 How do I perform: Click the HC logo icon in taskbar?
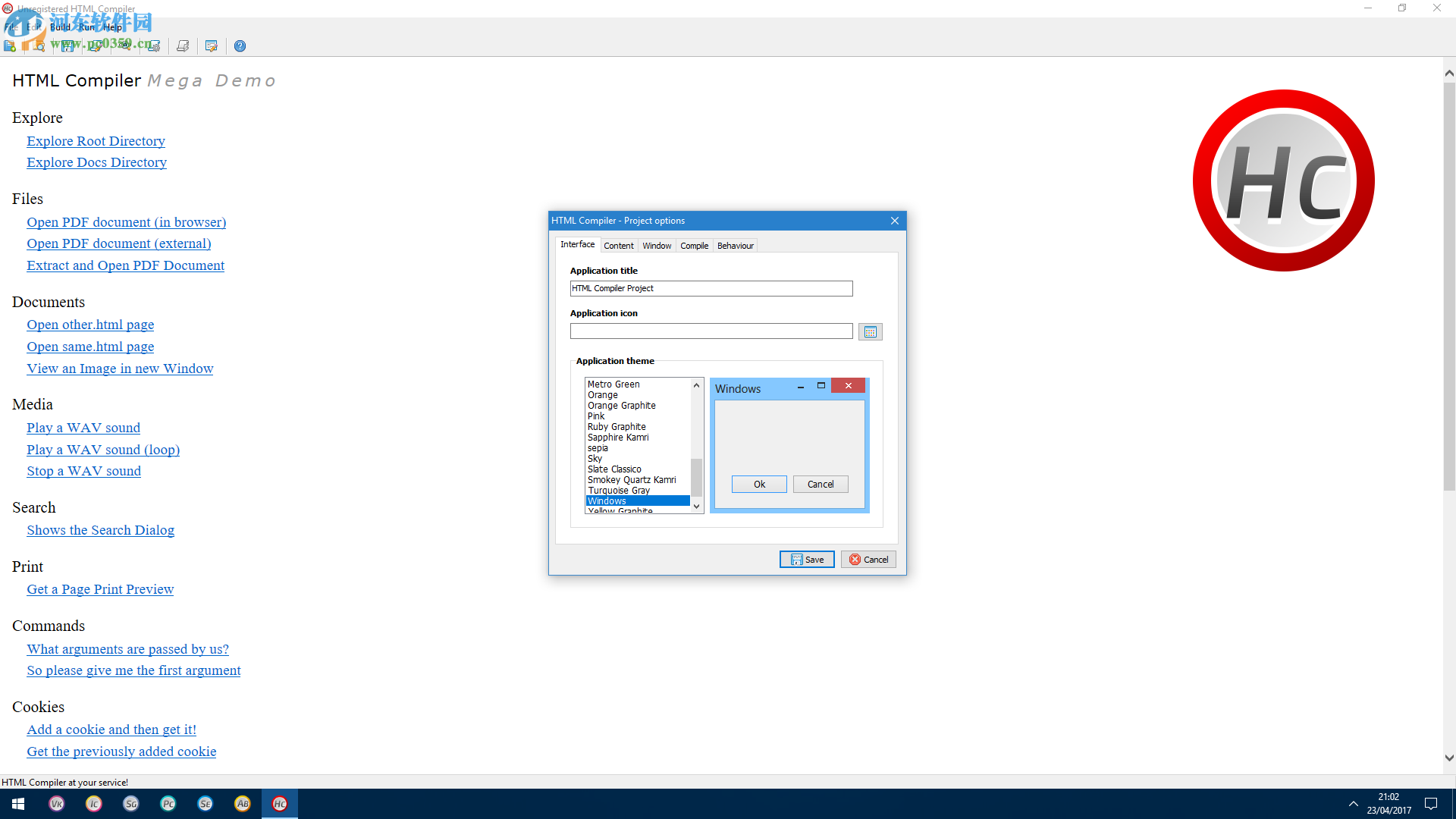tap(280, 804)
